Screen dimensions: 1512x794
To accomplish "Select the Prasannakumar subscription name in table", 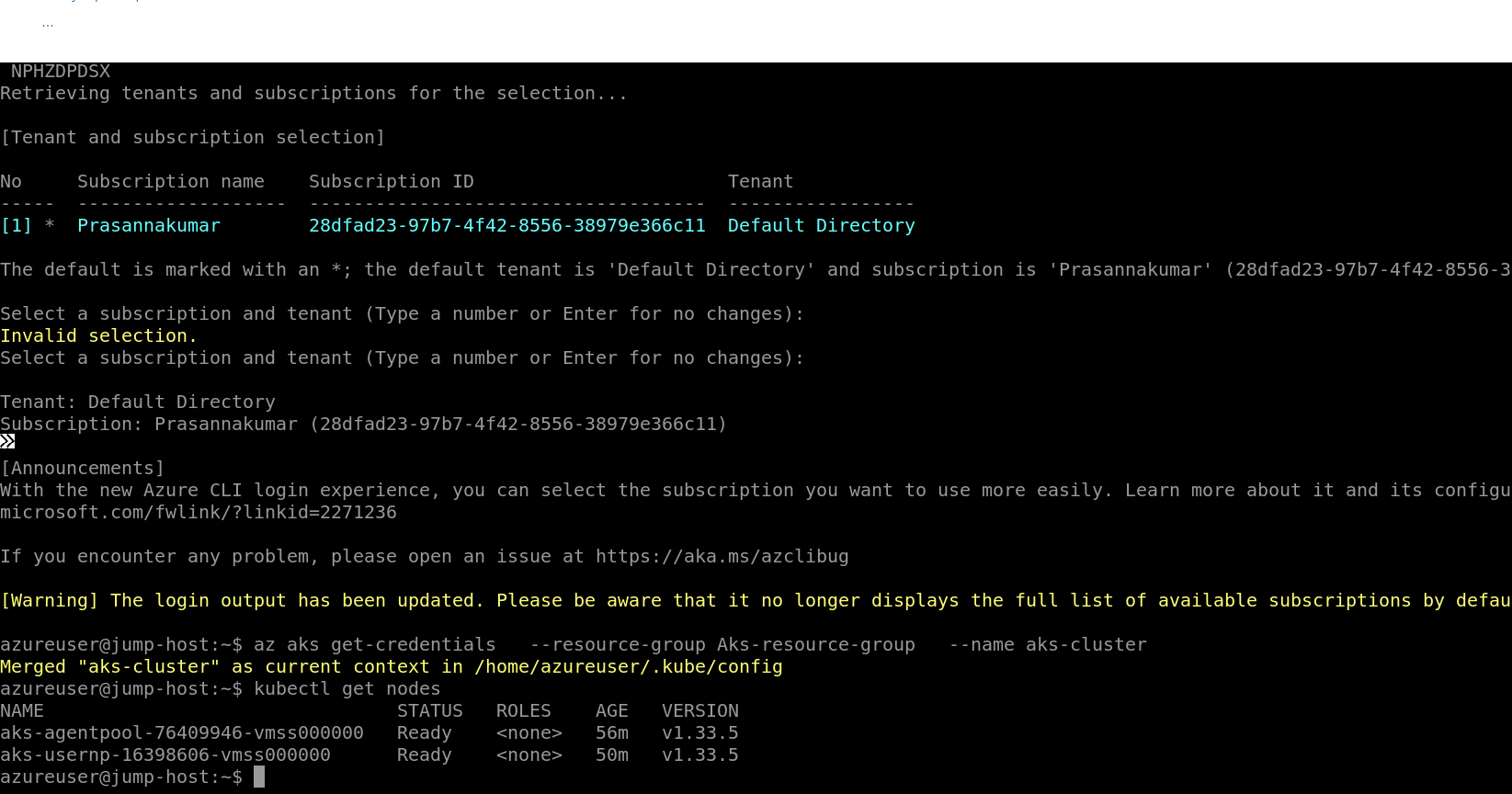I will point(149,225).
